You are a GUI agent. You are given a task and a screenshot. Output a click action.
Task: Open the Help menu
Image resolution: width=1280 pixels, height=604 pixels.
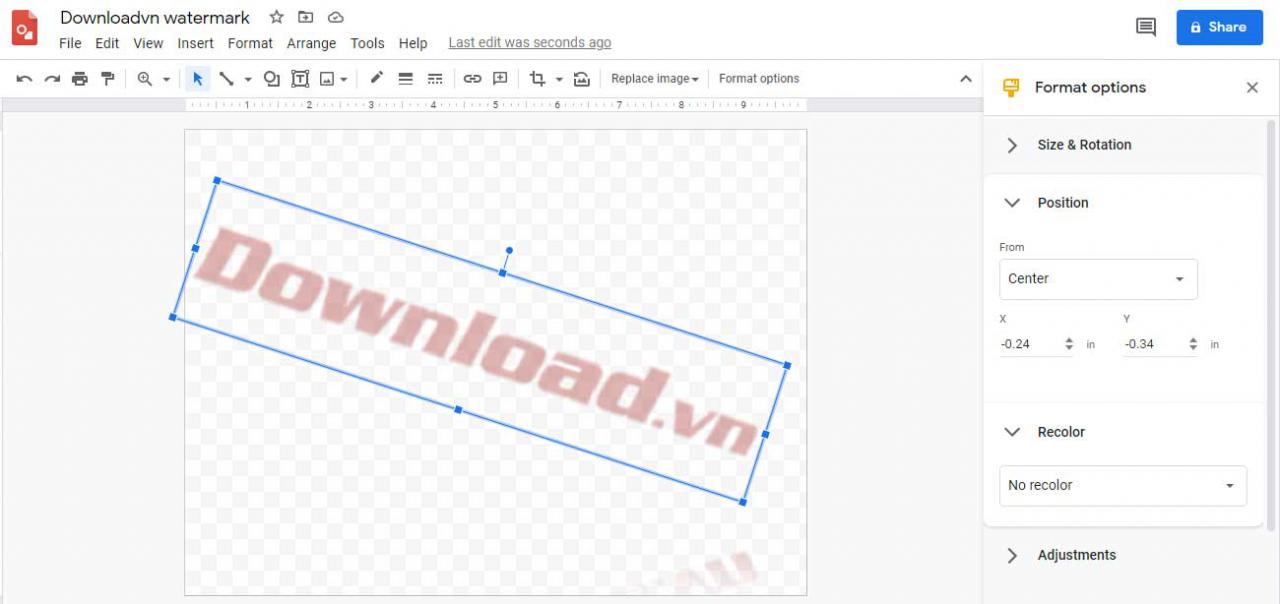(x=413, y=43)
